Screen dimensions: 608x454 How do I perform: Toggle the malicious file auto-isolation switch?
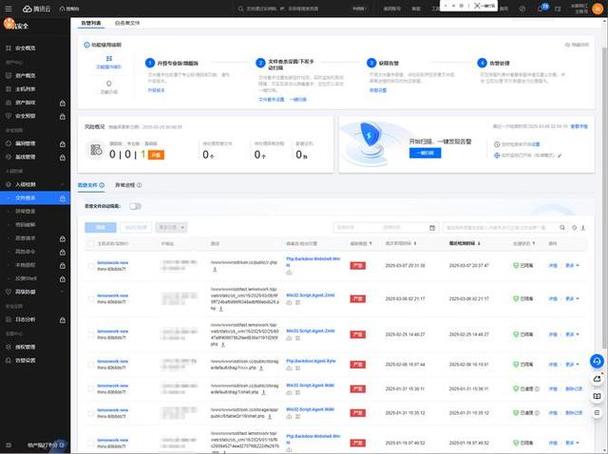[x=135, y=206]
